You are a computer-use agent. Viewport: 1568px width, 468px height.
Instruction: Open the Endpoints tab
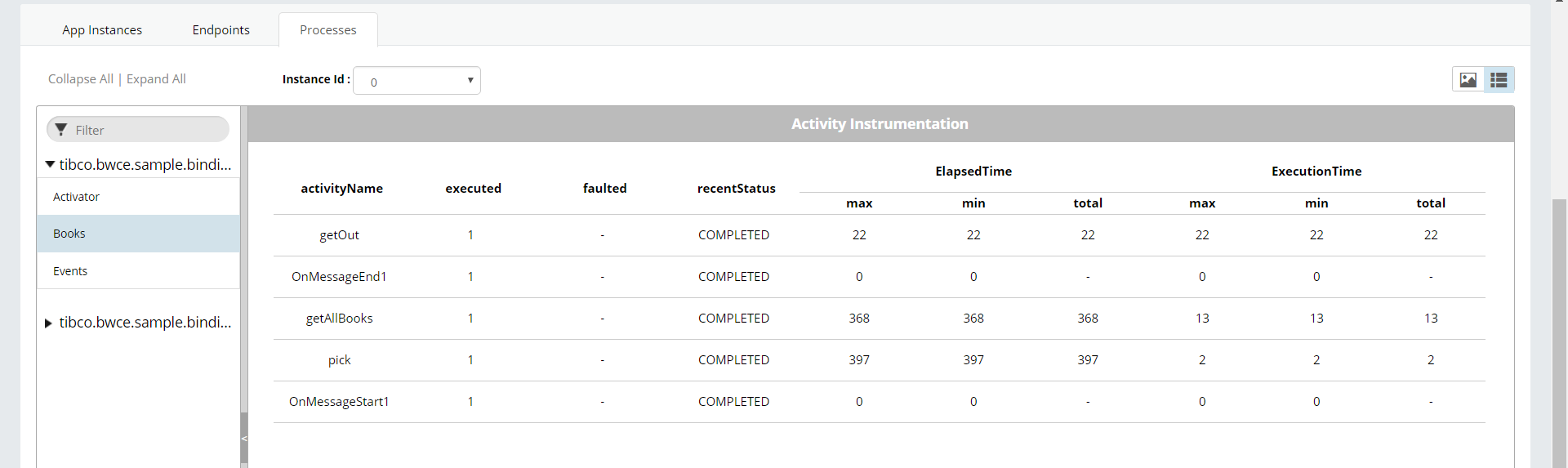tap(221, 29)
